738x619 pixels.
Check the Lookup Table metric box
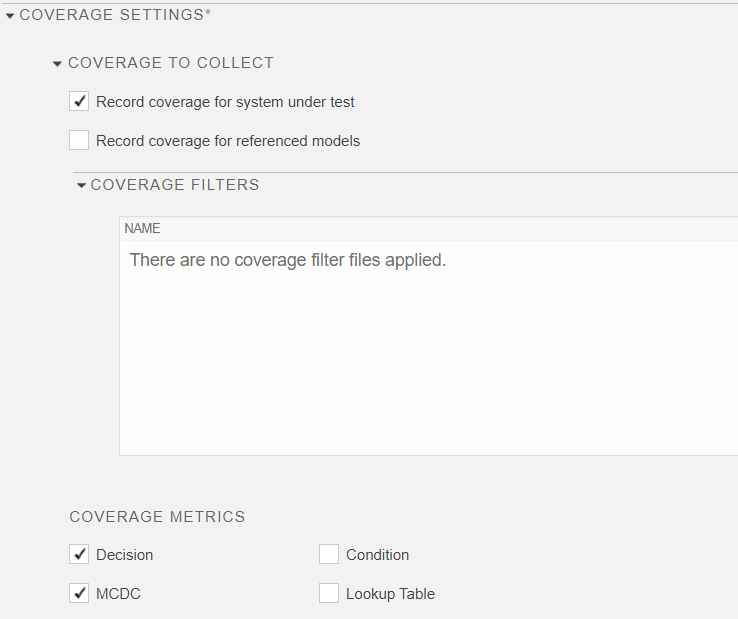coord(329,593)
